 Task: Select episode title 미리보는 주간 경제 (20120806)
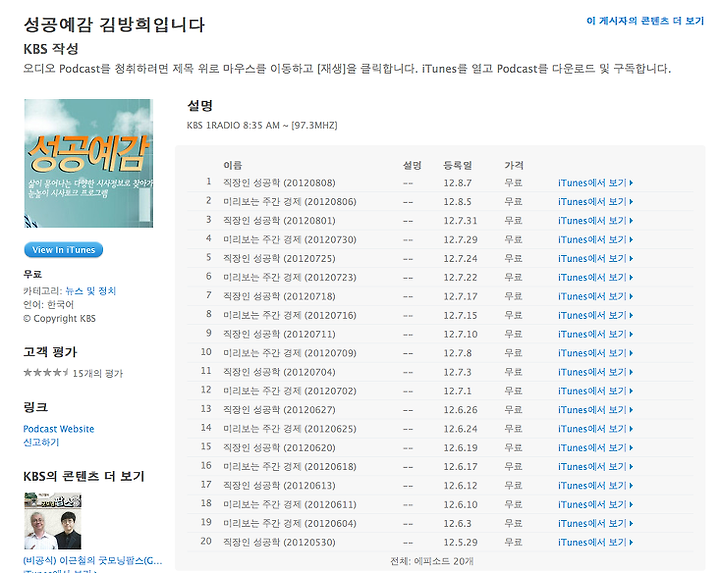[x=290, y=202]
